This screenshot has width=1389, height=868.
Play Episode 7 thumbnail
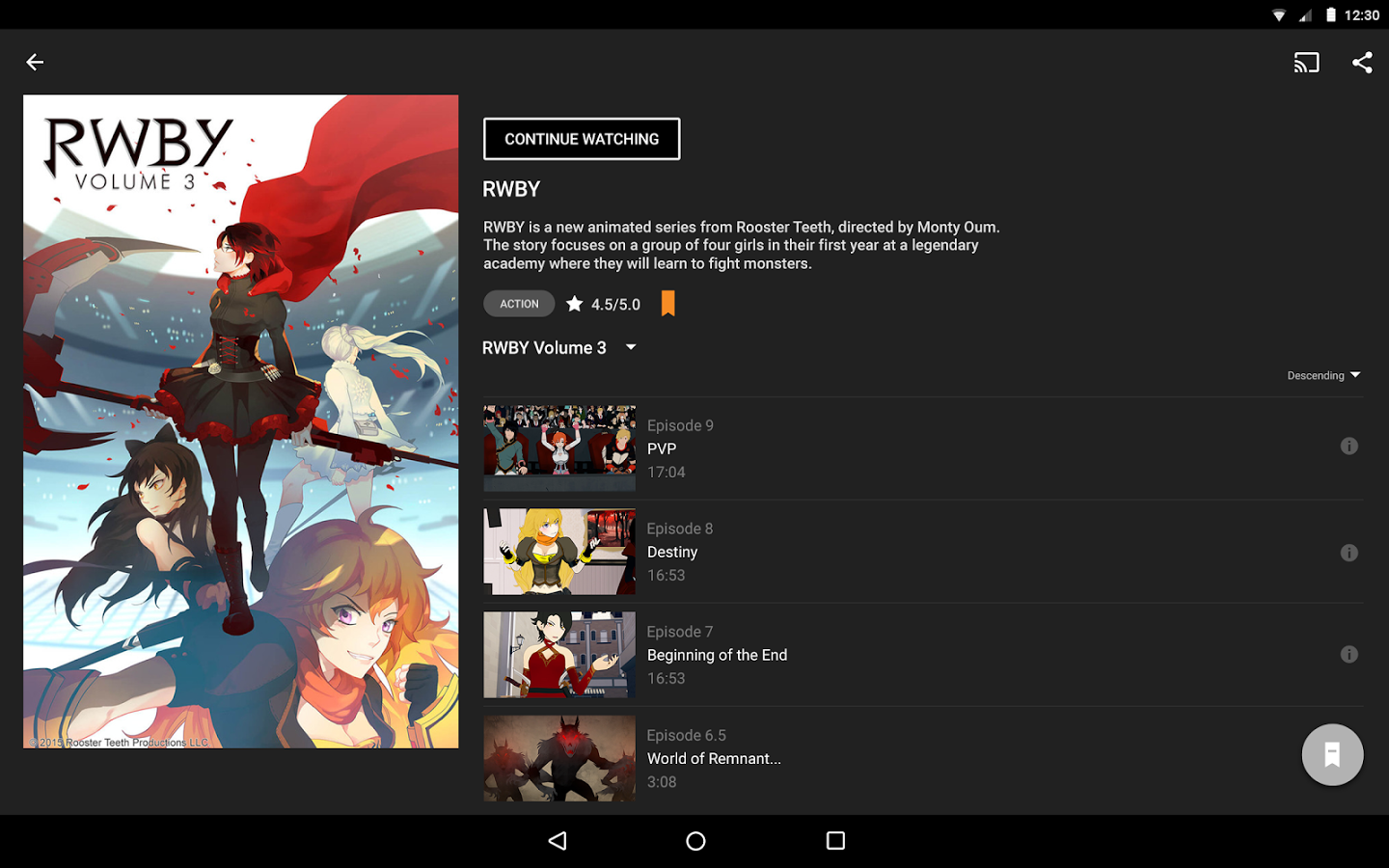coord(559,655)
